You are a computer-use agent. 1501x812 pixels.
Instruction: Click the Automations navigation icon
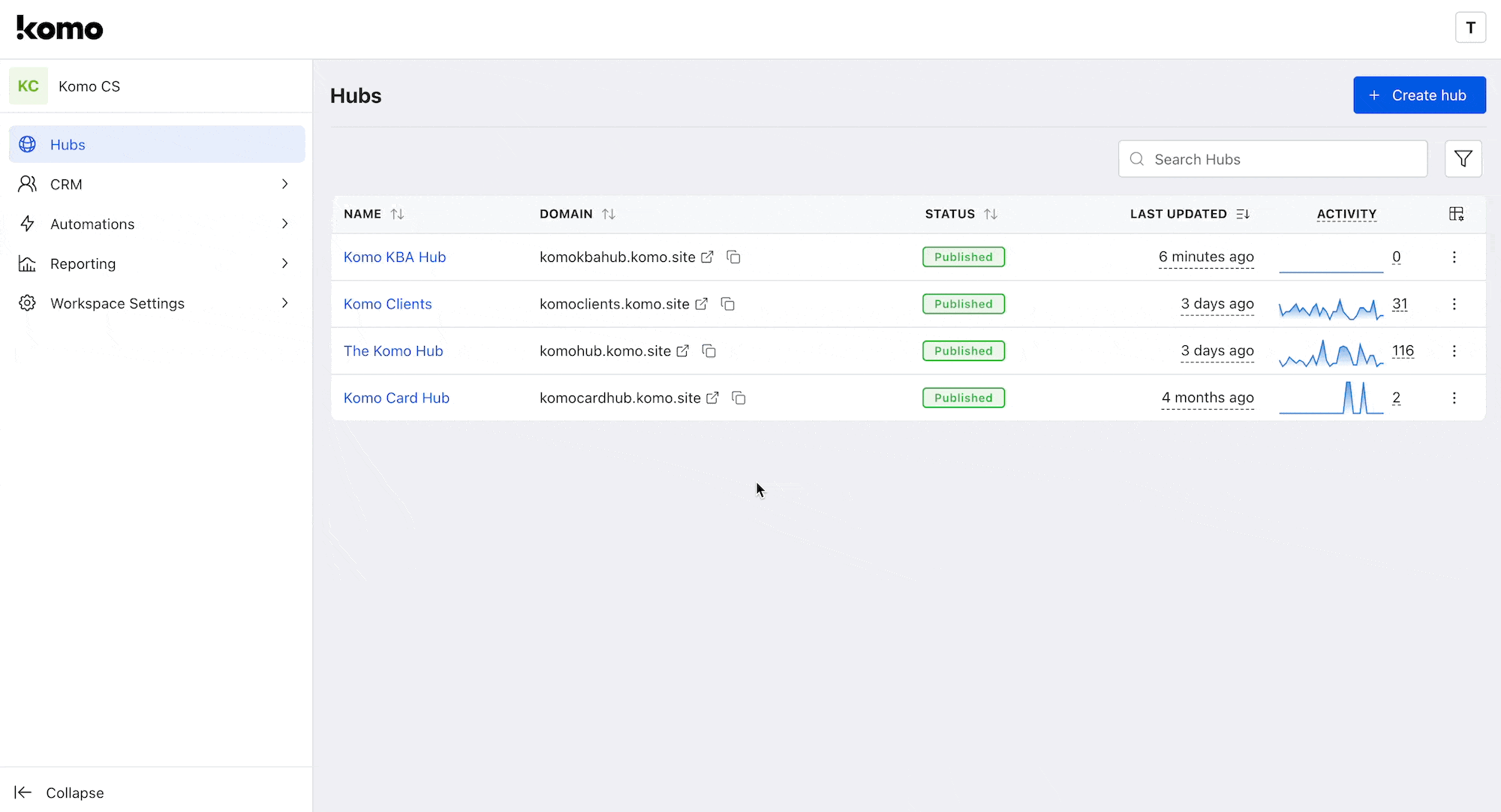pos(27,224)
